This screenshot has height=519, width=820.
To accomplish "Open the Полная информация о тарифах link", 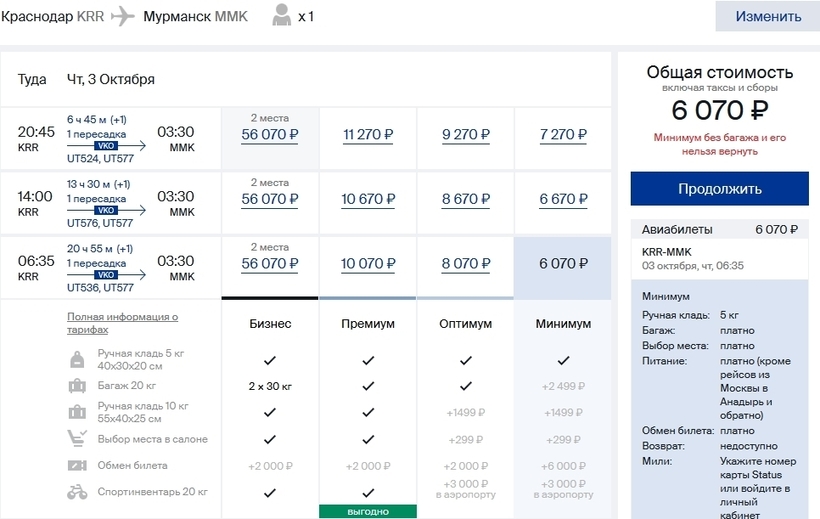I will point(122,323).
